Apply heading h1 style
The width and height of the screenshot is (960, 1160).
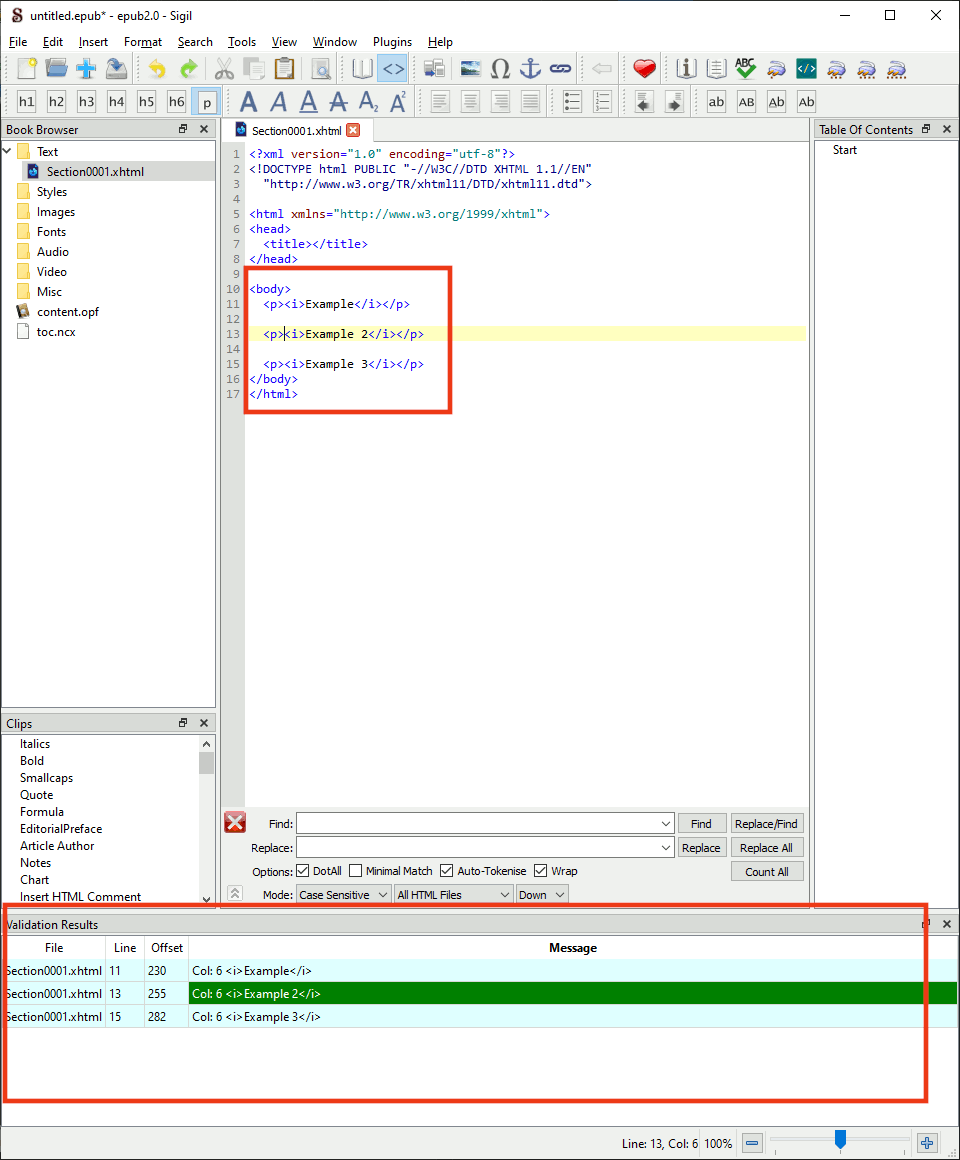[27, 101]
